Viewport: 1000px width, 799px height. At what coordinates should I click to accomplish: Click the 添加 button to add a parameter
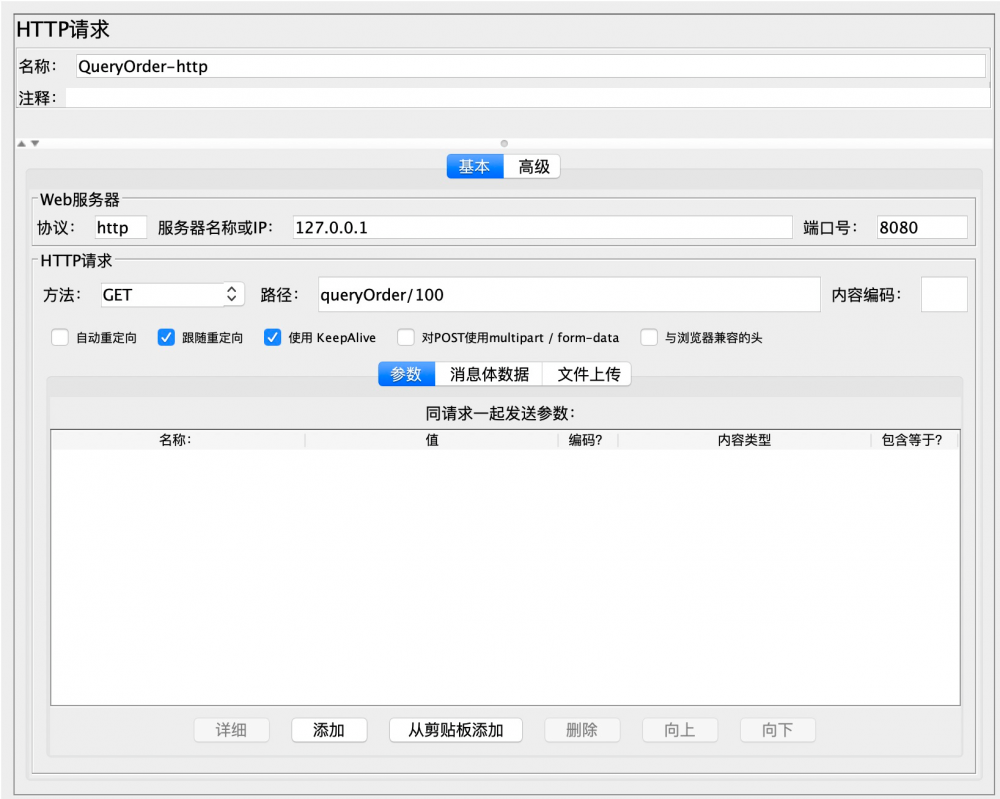click(x=329, y=730)
